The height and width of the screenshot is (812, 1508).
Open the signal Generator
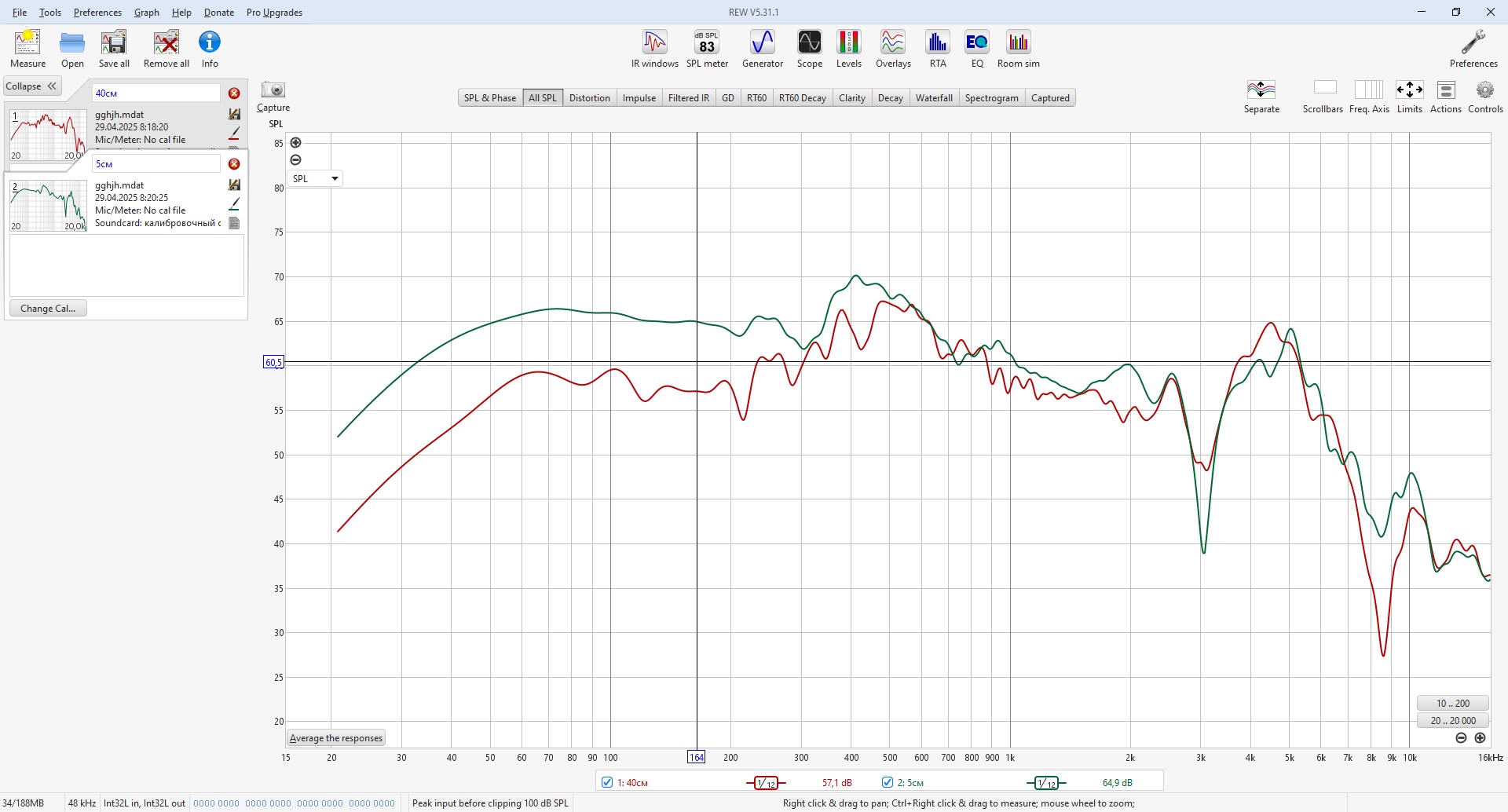click(x=763, y=49)
